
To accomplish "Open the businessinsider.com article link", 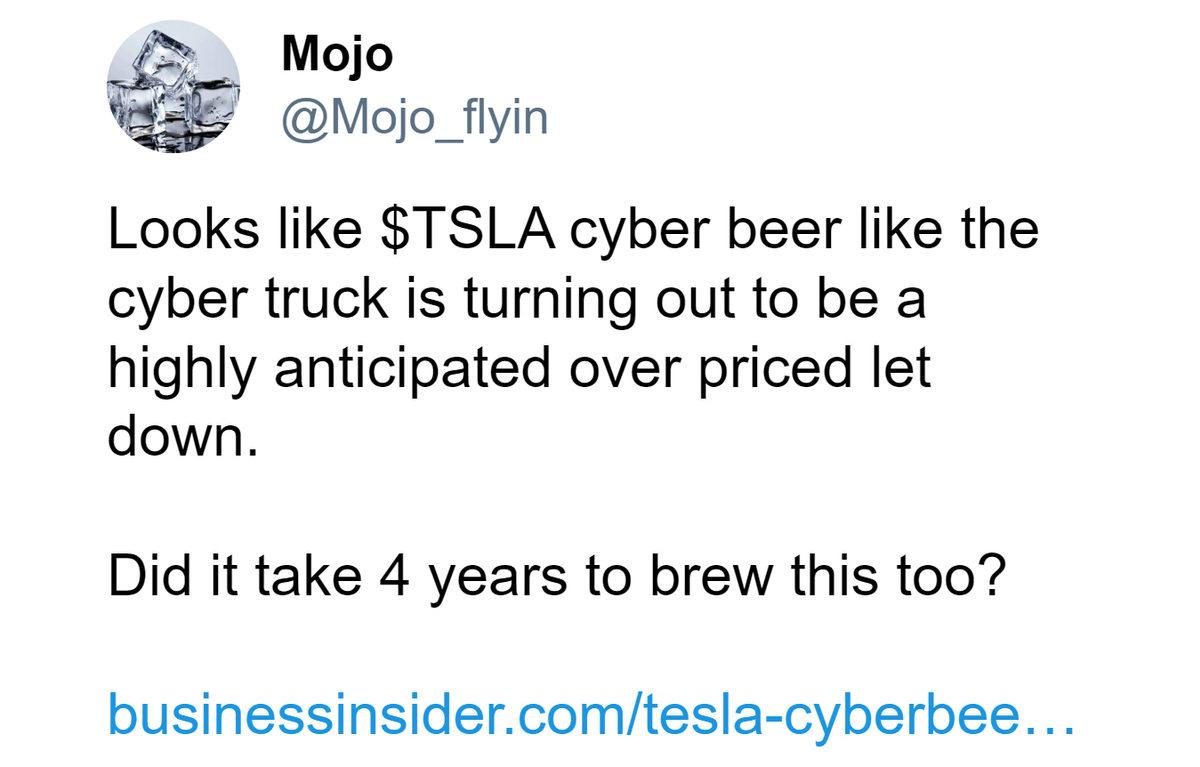I will coord(590,714).
